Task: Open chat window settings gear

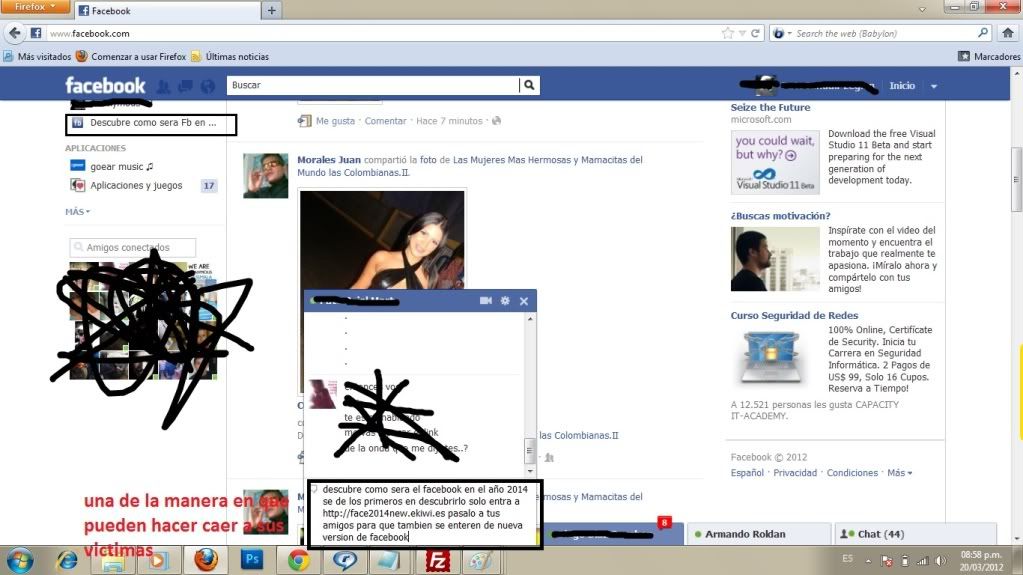Action: 505,300
